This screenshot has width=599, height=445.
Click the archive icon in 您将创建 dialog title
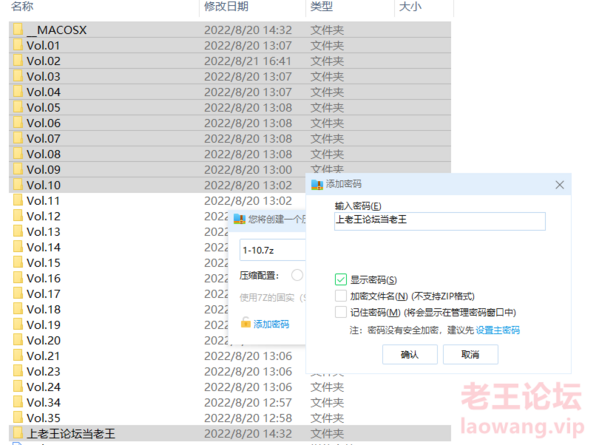240,219
